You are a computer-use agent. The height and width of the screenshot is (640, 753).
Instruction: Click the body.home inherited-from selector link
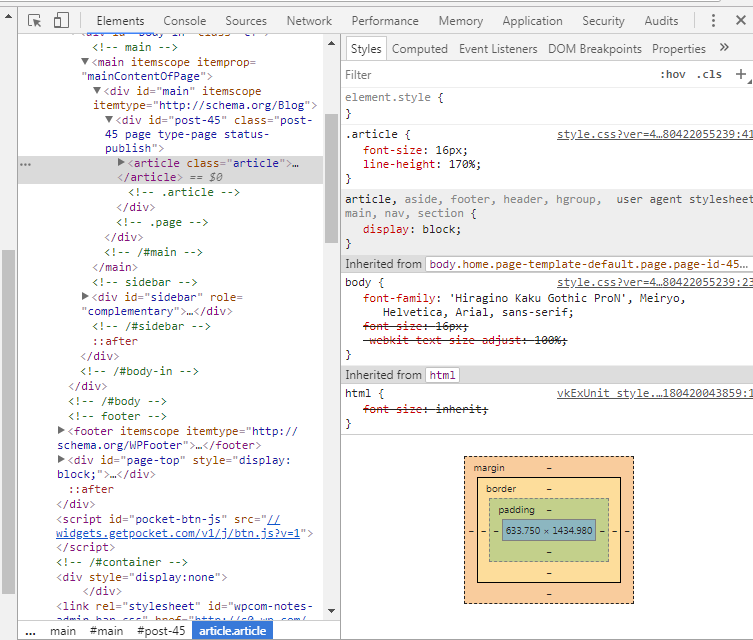pyautogui.click(x=588, y=264)
